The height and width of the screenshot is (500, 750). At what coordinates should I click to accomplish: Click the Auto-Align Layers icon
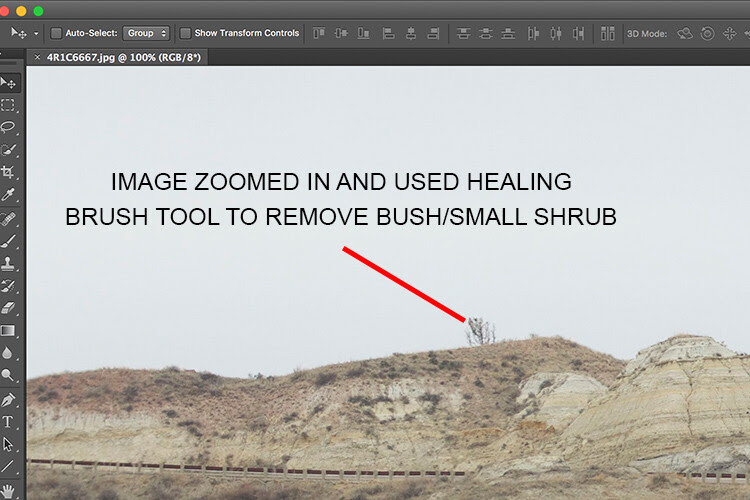607,33
